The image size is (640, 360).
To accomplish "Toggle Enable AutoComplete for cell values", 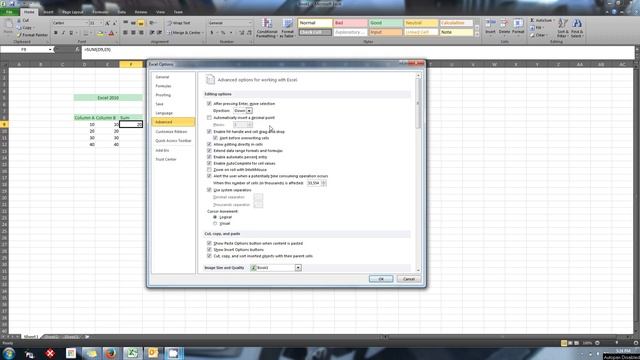I will coord(209,163).
